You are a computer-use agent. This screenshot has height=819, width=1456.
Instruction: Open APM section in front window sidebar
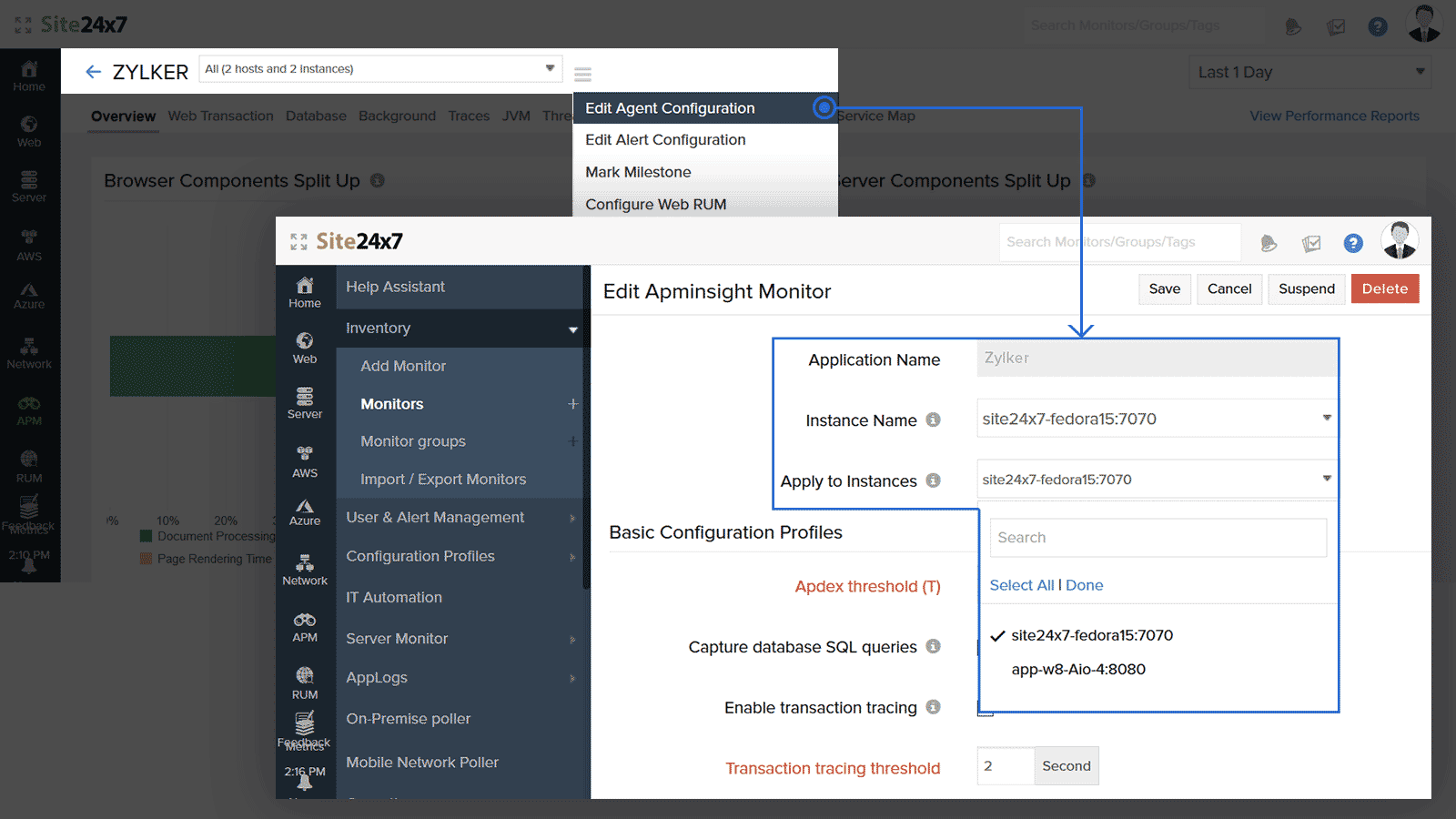305,627
